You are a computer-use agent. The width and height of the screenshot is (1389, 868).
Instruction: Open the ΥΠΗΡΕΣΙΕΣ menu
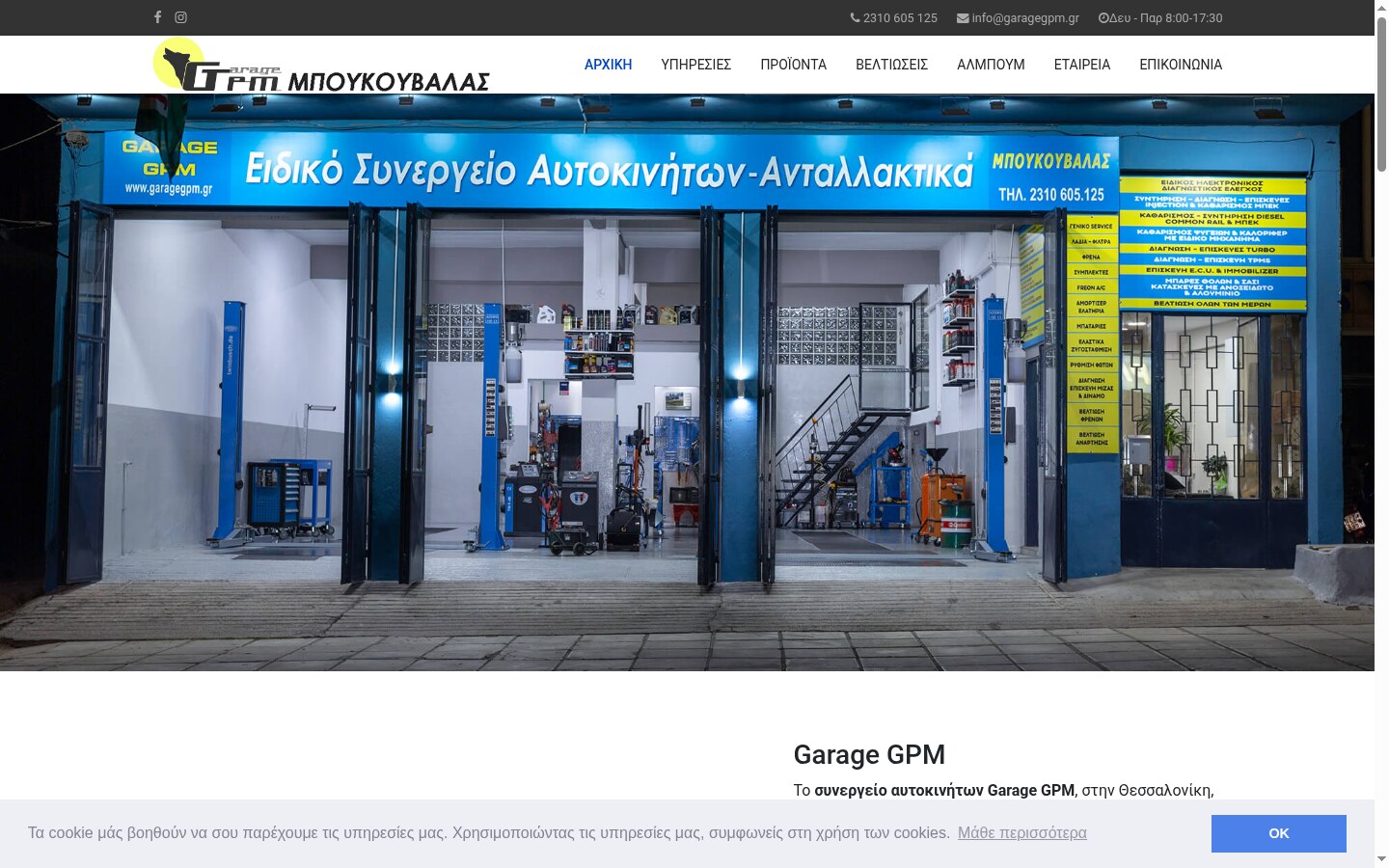coord(695,65)
